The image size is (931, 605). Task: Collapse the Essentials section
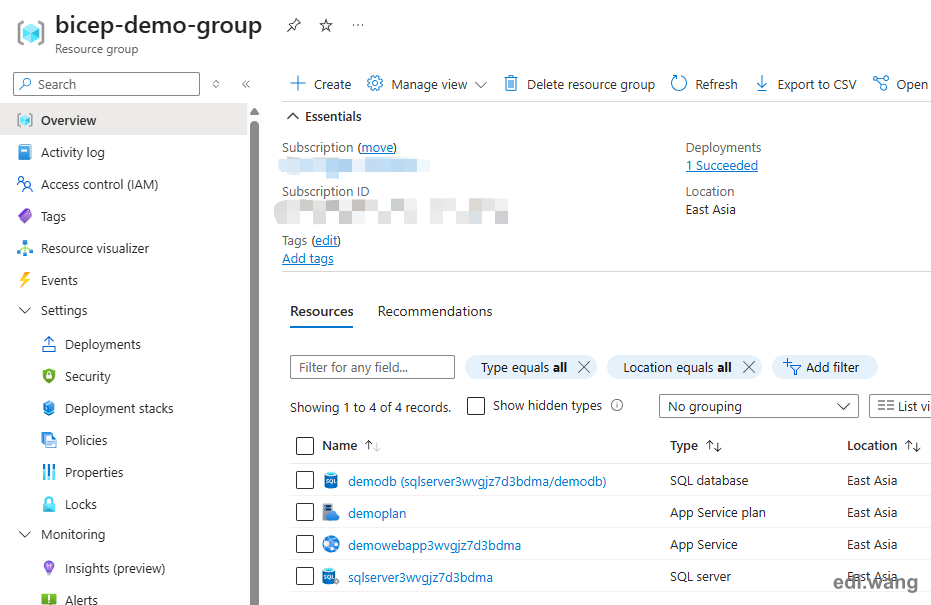pyautogui.click(x=324, y=116)
